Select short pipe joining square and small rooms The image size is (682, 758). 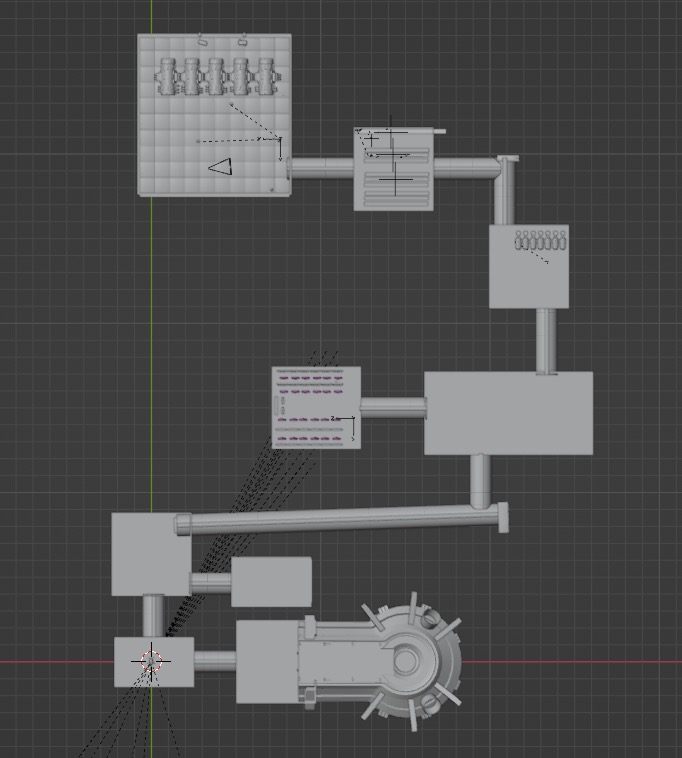pyautogui.click(x=211, y=583)
